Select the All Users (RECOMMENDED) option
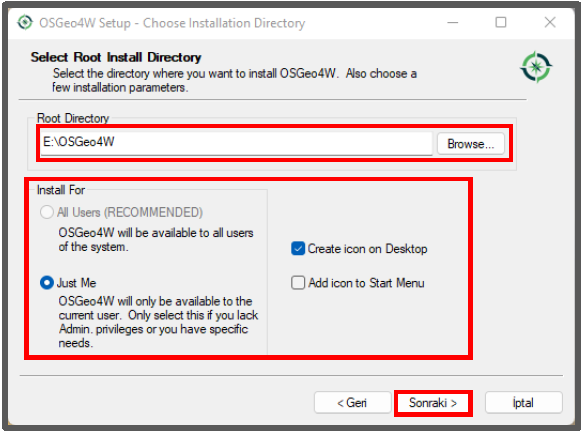The width and height of the screenshot is (581, 432). click(47, 212)
